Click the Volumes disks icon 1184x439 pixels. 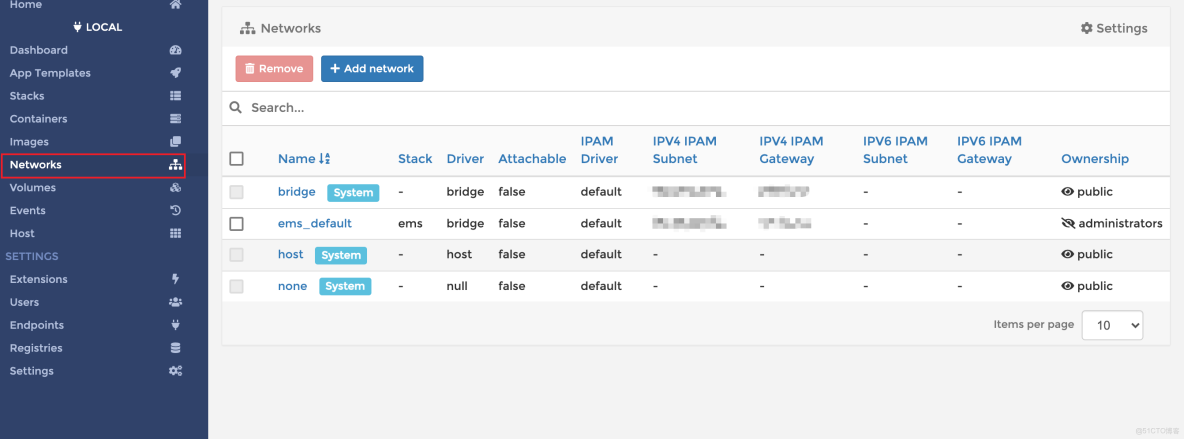(x=176, y=188)
